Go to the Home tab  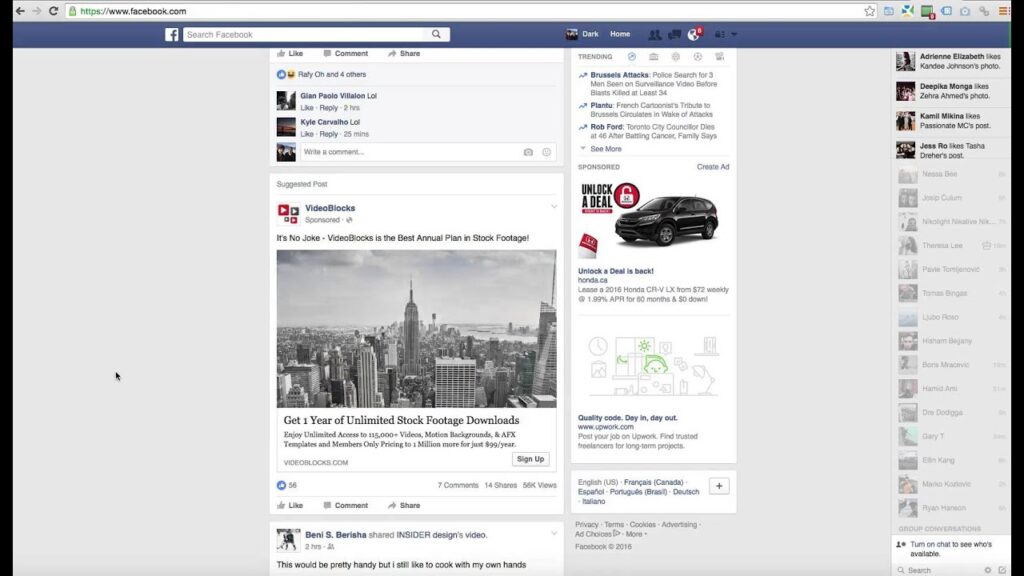pos(620,34)
